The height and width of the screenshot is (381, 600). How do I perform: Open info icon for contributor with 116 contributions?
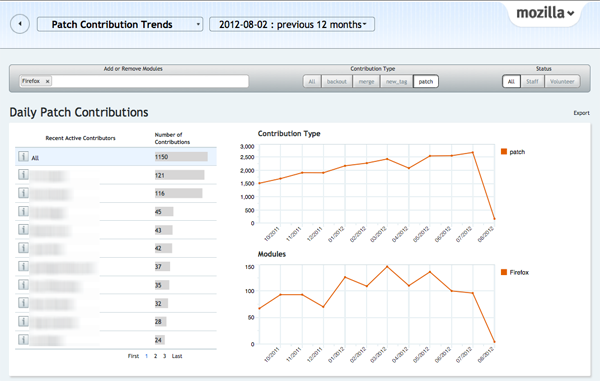[23, 193]
